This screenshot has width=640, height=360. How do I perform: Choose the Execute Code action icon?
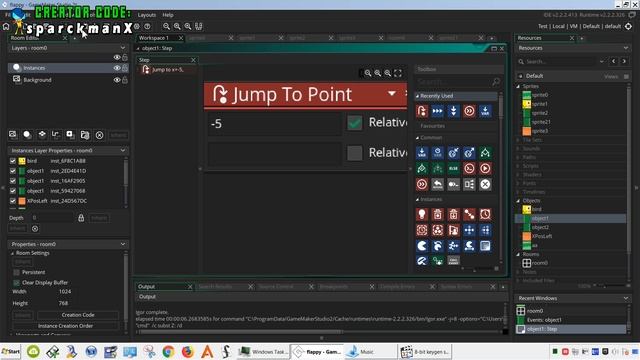pyautogui.click(x=469, y=169)
